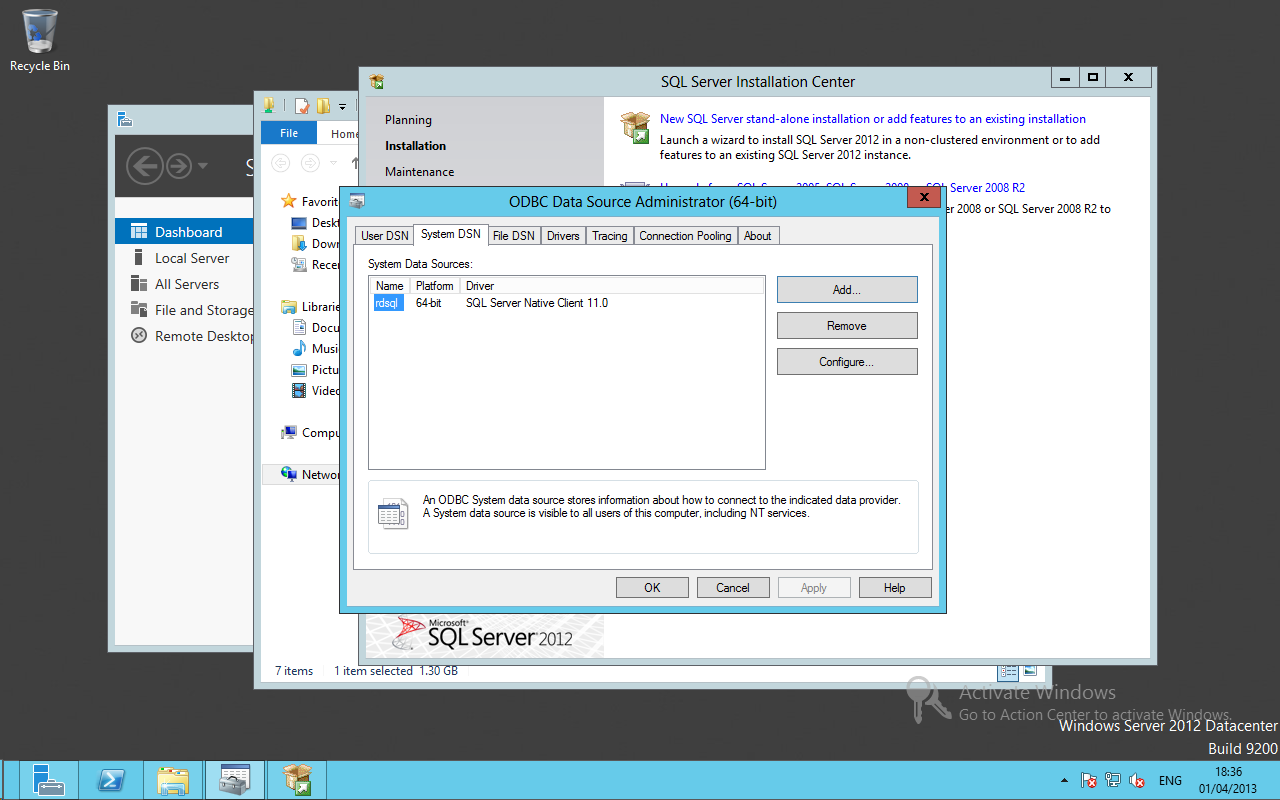Click Server Manager title bar icon
The width and height of the screenshot is (1280, 800).
coord(125,119)
